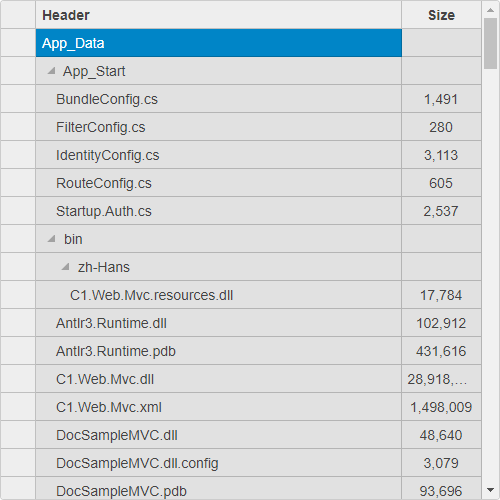Click size cell 1,498,009
The width and height of the screenshot is (500, 500).
point(441,407)
